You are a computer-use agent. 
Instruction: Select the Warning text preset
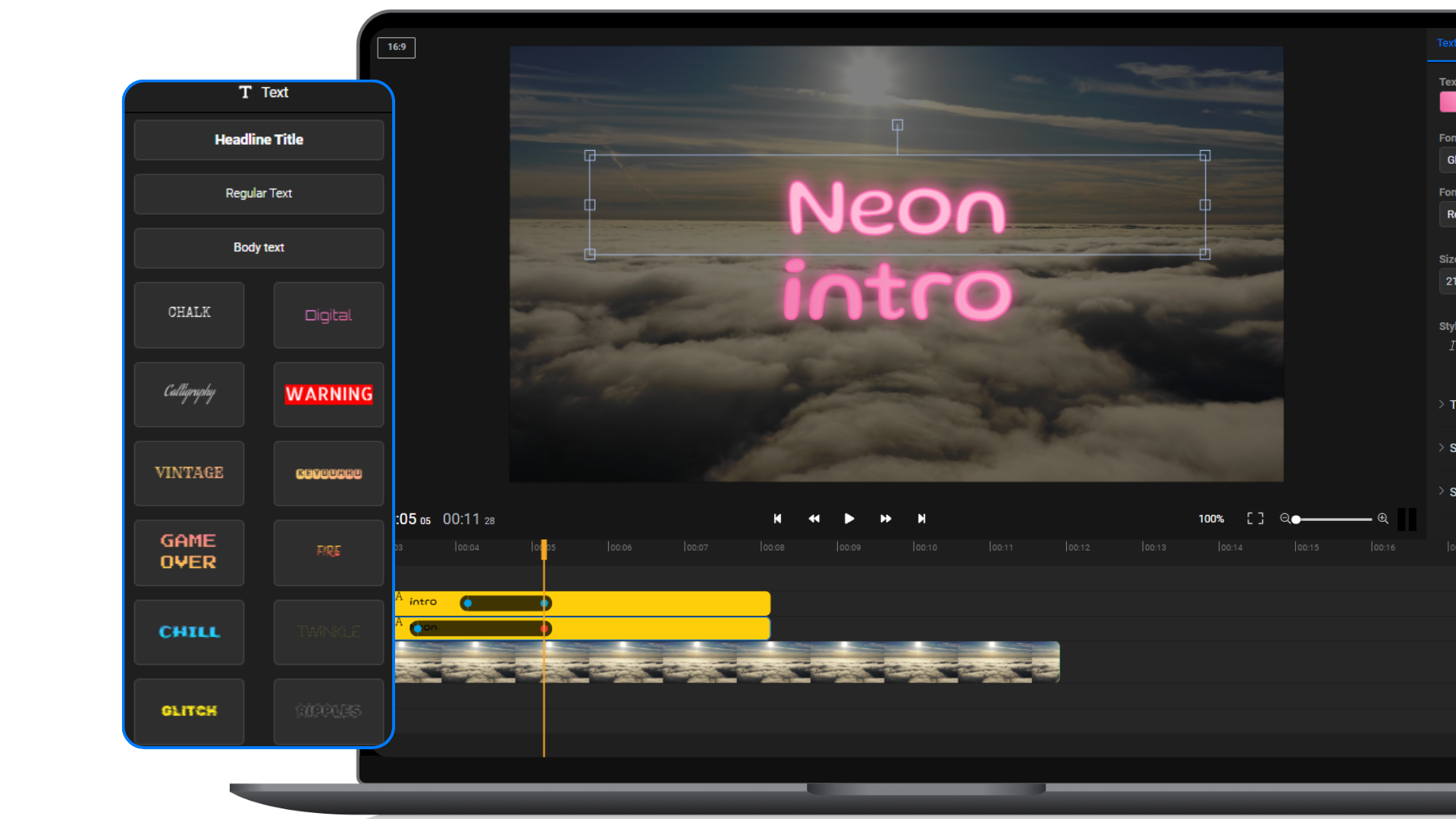point(328,394)
